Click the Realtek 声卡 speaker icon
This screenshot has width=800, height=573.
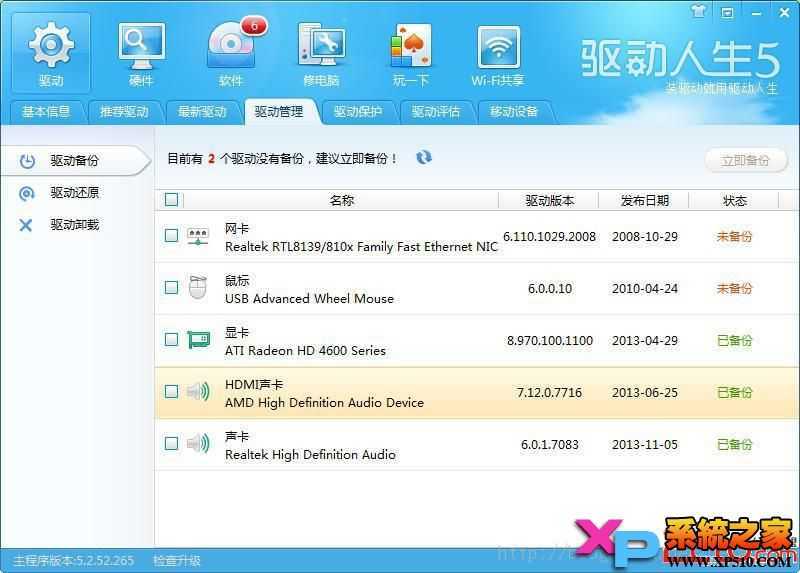click(198, 443)
